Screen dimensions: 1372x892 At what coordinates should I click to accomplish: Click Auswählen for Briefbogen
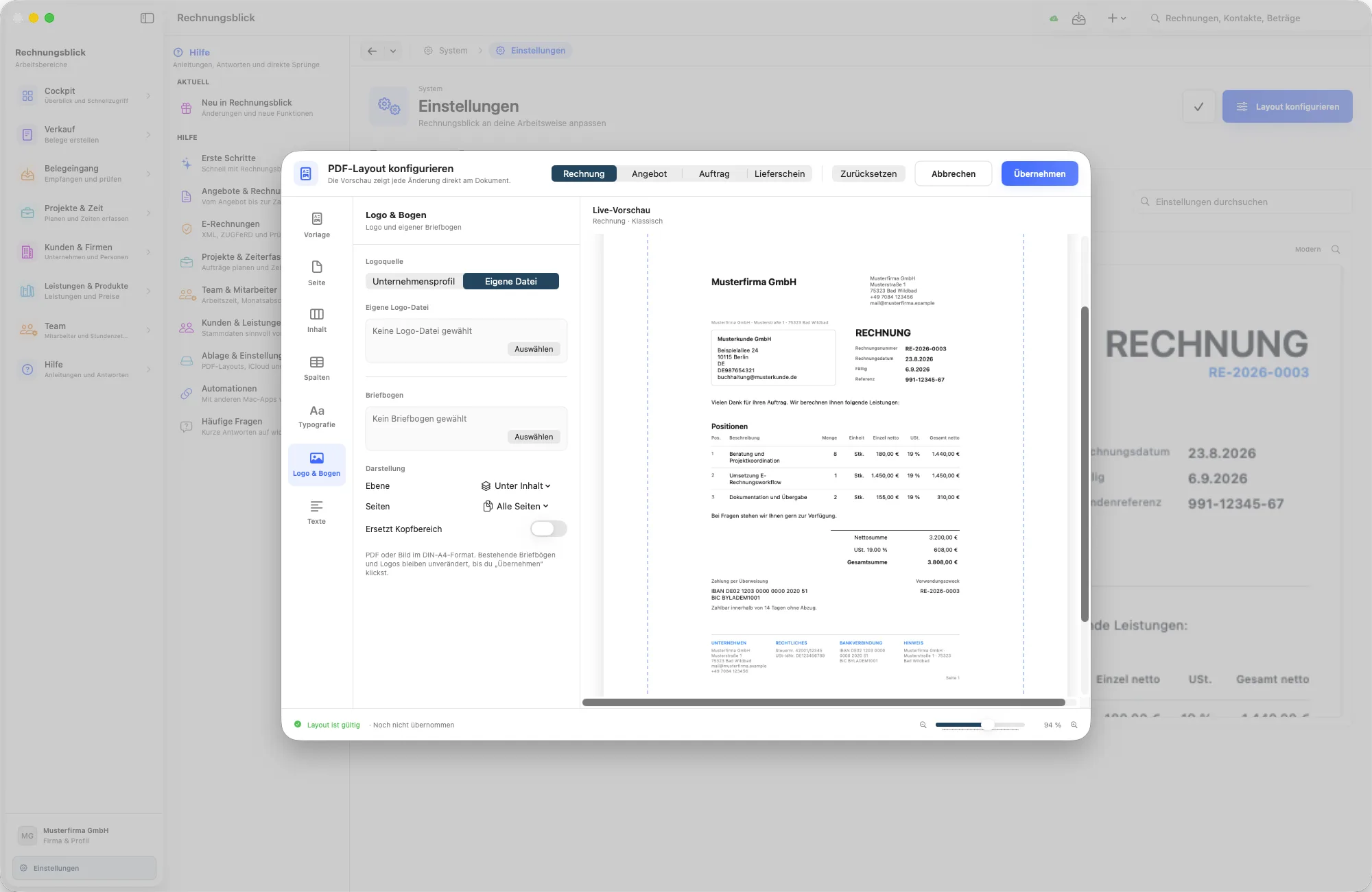[534, 437]
